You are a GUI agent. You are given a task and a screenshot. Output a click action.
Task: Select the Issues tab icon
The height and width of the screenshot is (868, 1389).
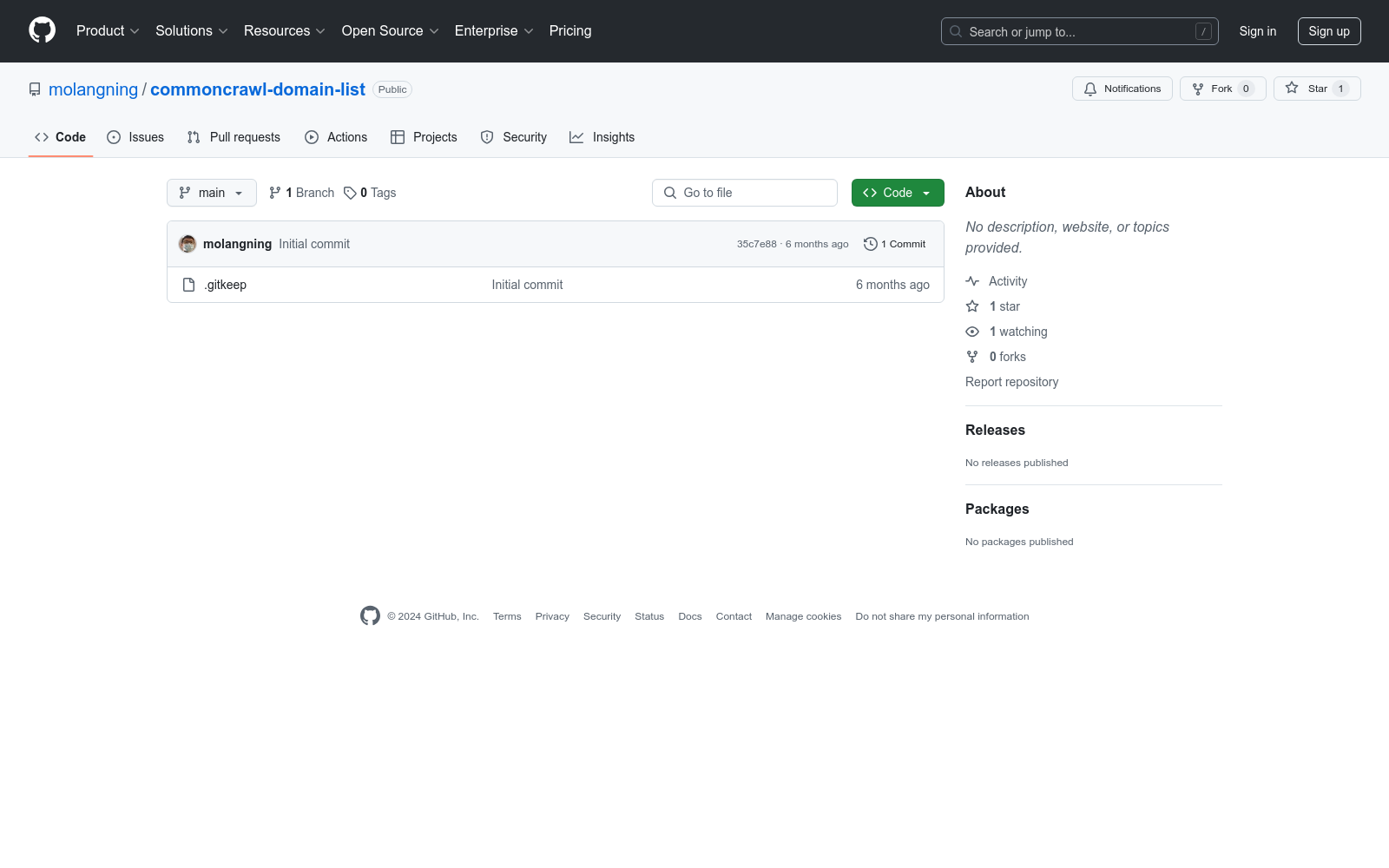[114, 137]
